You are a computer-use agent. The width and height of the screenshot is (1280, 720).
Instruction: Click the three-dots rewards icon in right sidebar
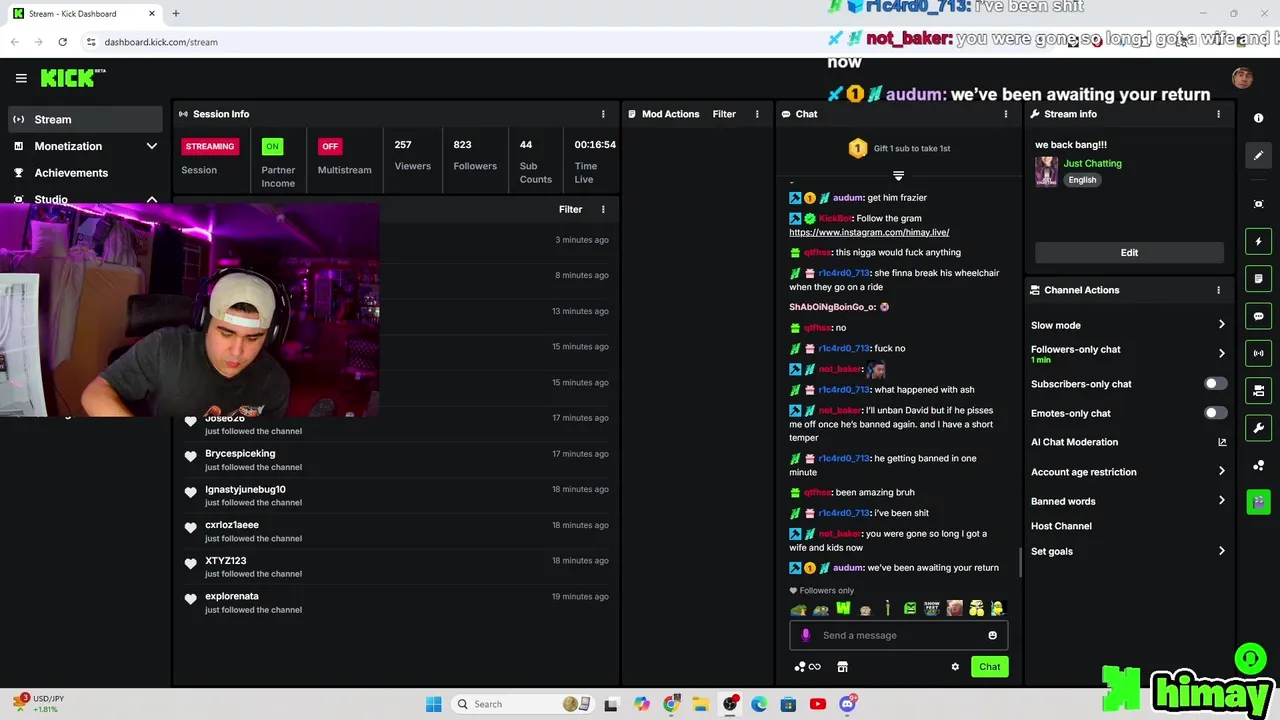(x=1258, y=465)
